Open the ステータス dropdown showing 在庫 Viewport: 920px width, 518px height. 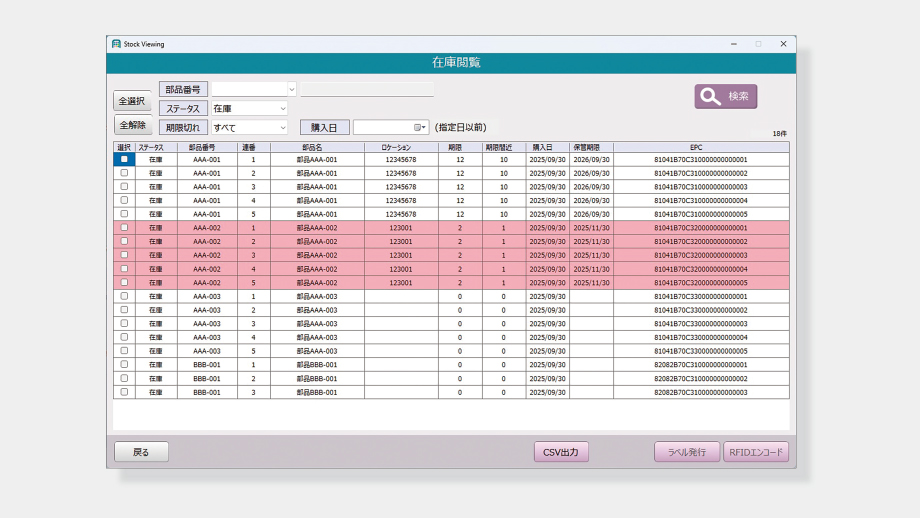[x=283, y=108]
